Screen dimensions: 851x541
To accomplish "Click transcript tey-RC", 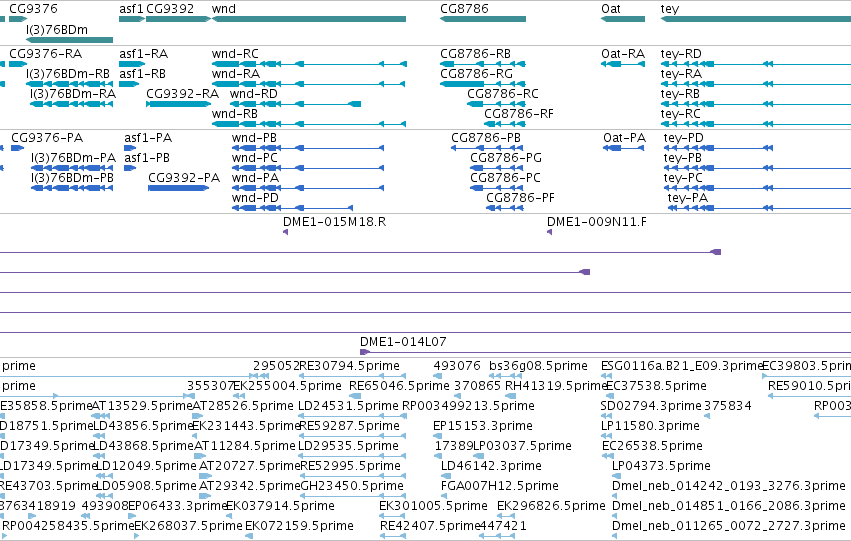I will (681, 114).
